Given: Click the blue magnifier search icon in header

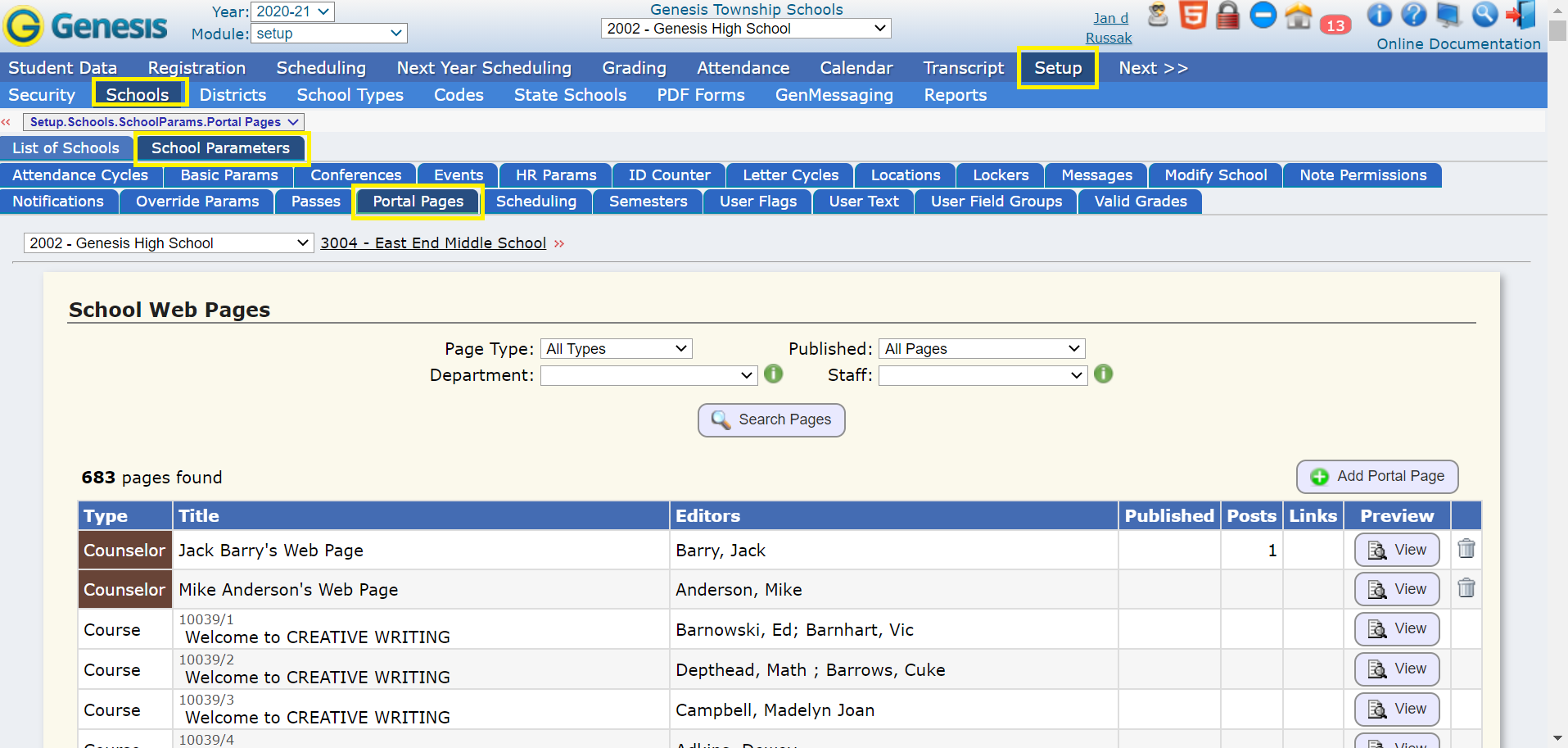Looking at the screenshot, I should 1484,15.
